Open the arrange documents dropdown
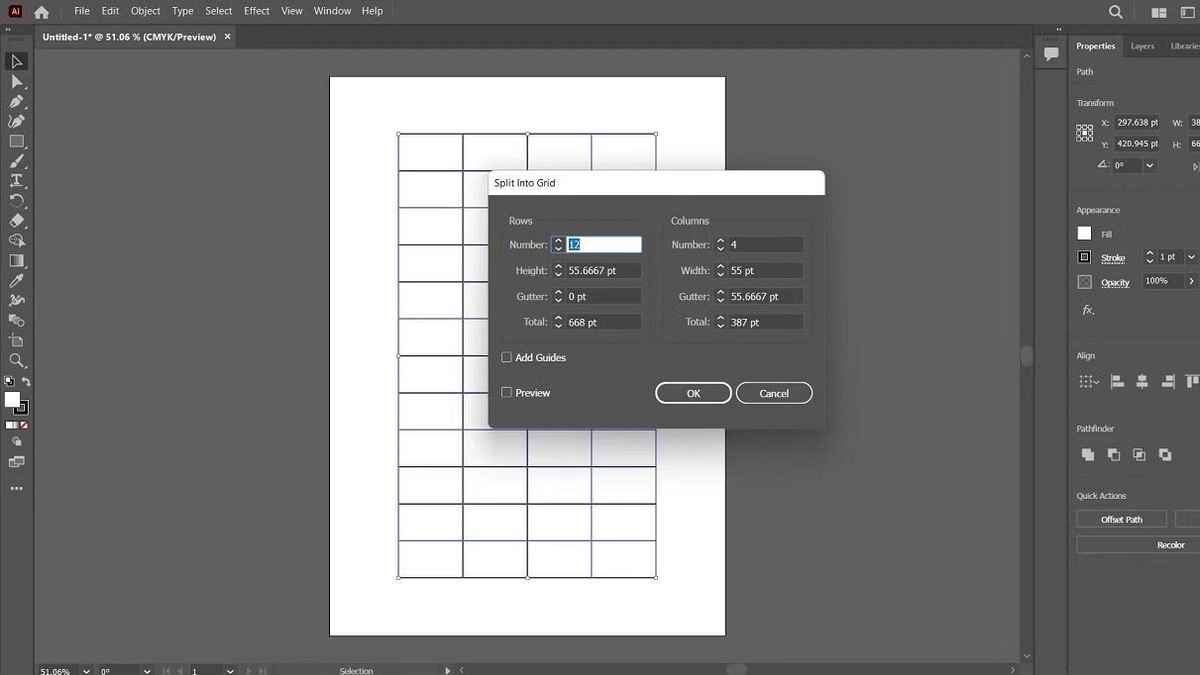Viewport: 1200px width, 675px height. point(1160,12)
